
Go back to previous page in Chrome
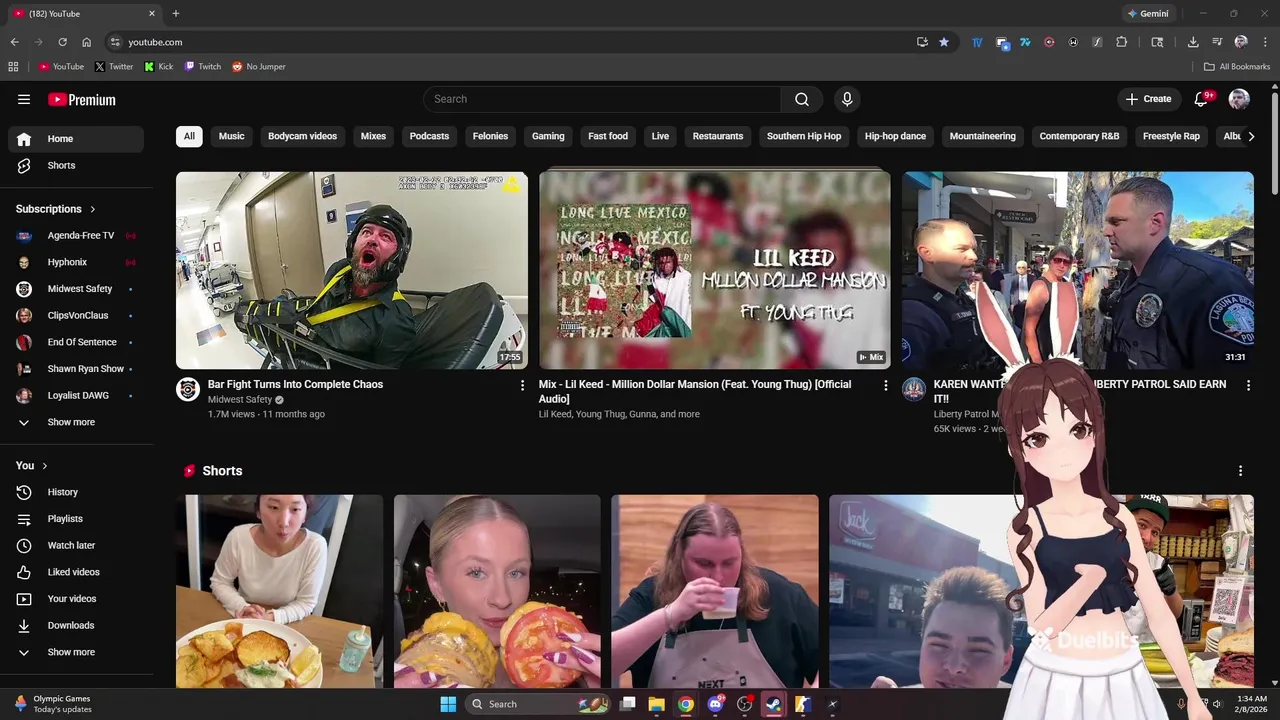coord(14,42)
